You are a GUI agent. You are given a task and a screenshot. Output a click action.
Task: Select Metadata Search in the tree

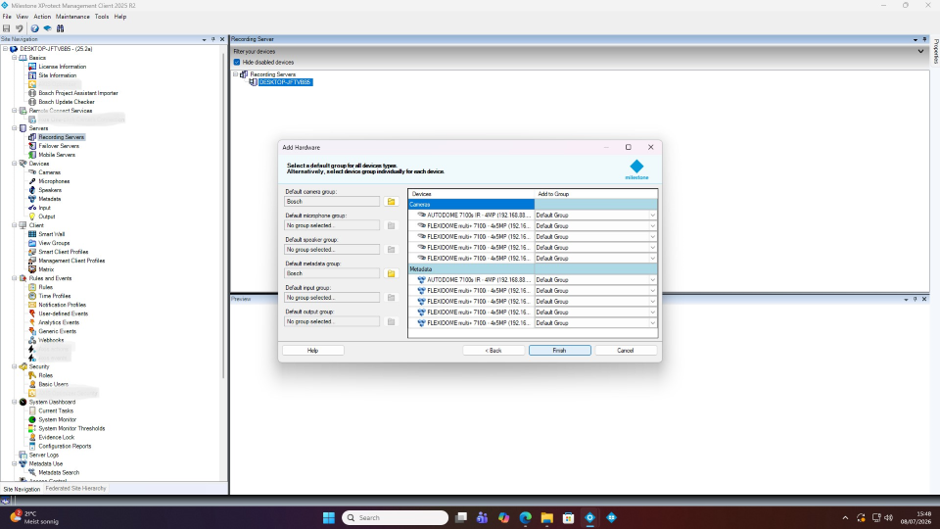point(59,473)
